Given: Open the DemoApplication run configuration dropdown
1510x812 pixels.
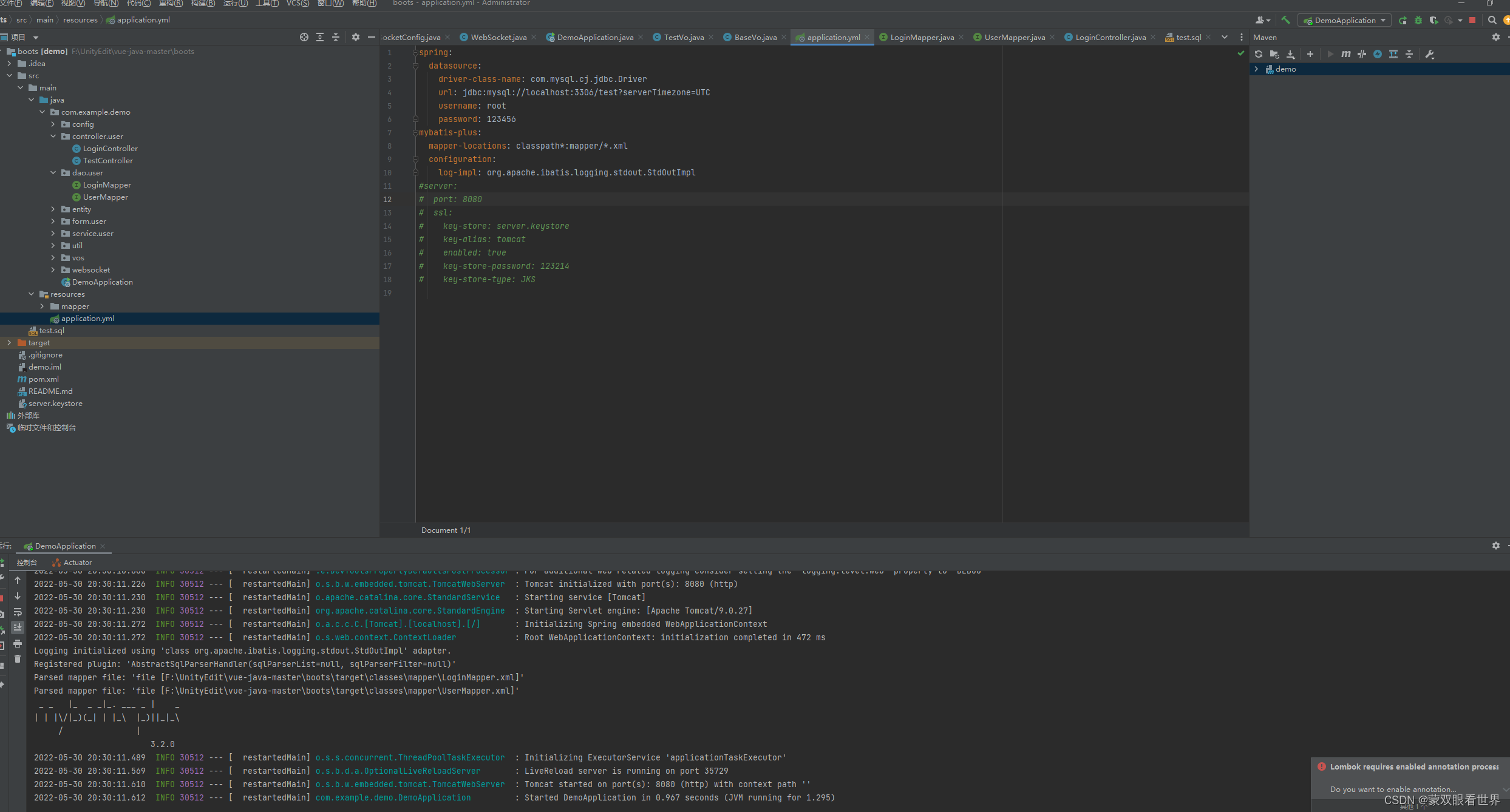Looking at the screenshot, I should click(1345, 20).
